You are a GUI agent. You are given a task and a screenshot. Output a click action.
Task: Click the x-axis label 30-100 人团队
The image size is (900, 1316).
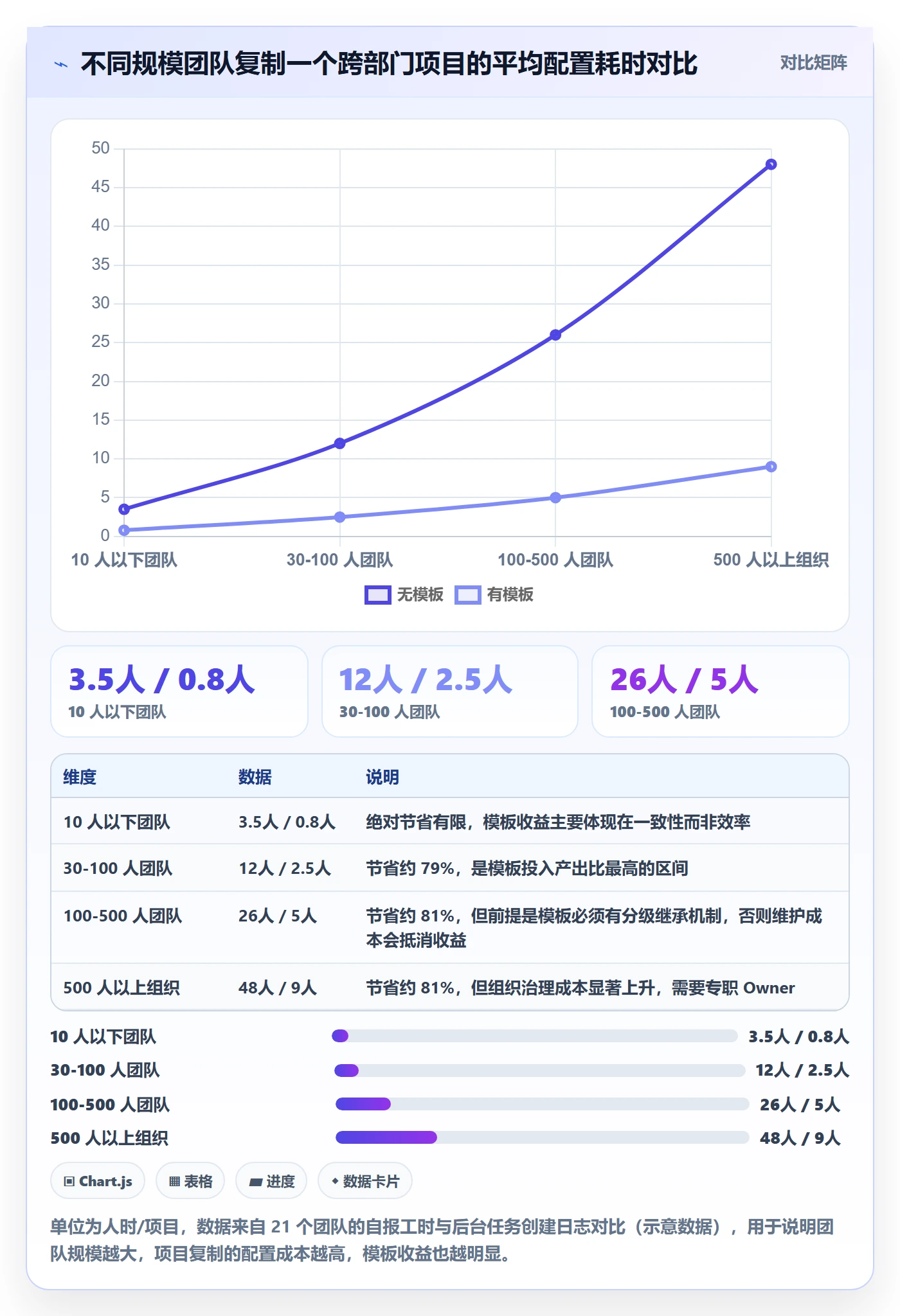[x=339, y=560]
